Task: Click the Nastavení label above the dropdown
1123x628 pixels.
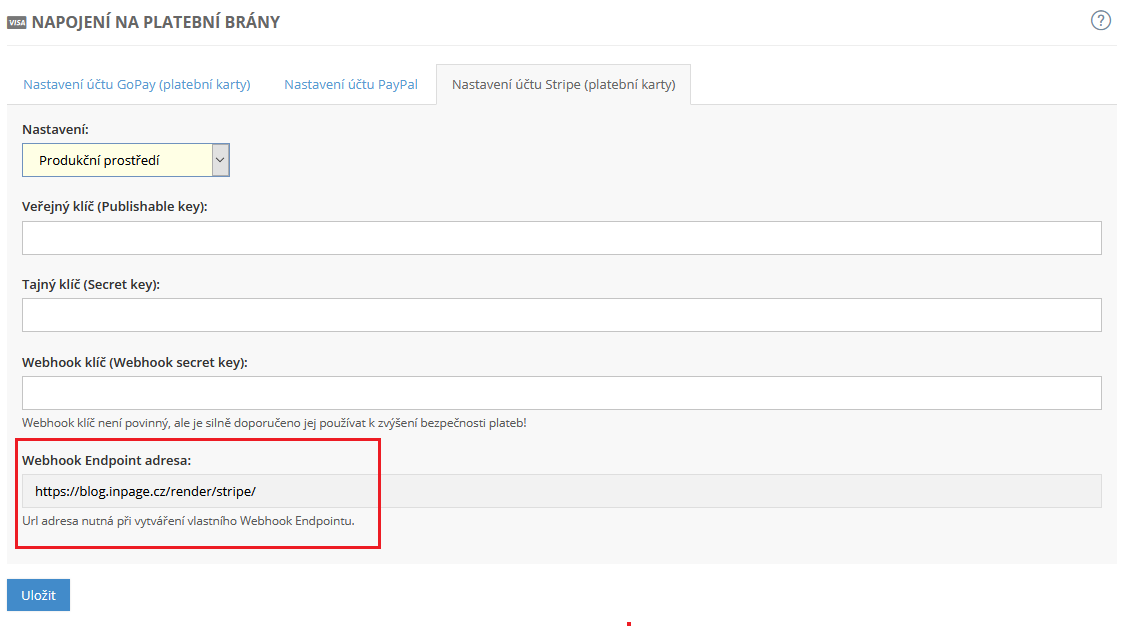Action: [55, 130]
